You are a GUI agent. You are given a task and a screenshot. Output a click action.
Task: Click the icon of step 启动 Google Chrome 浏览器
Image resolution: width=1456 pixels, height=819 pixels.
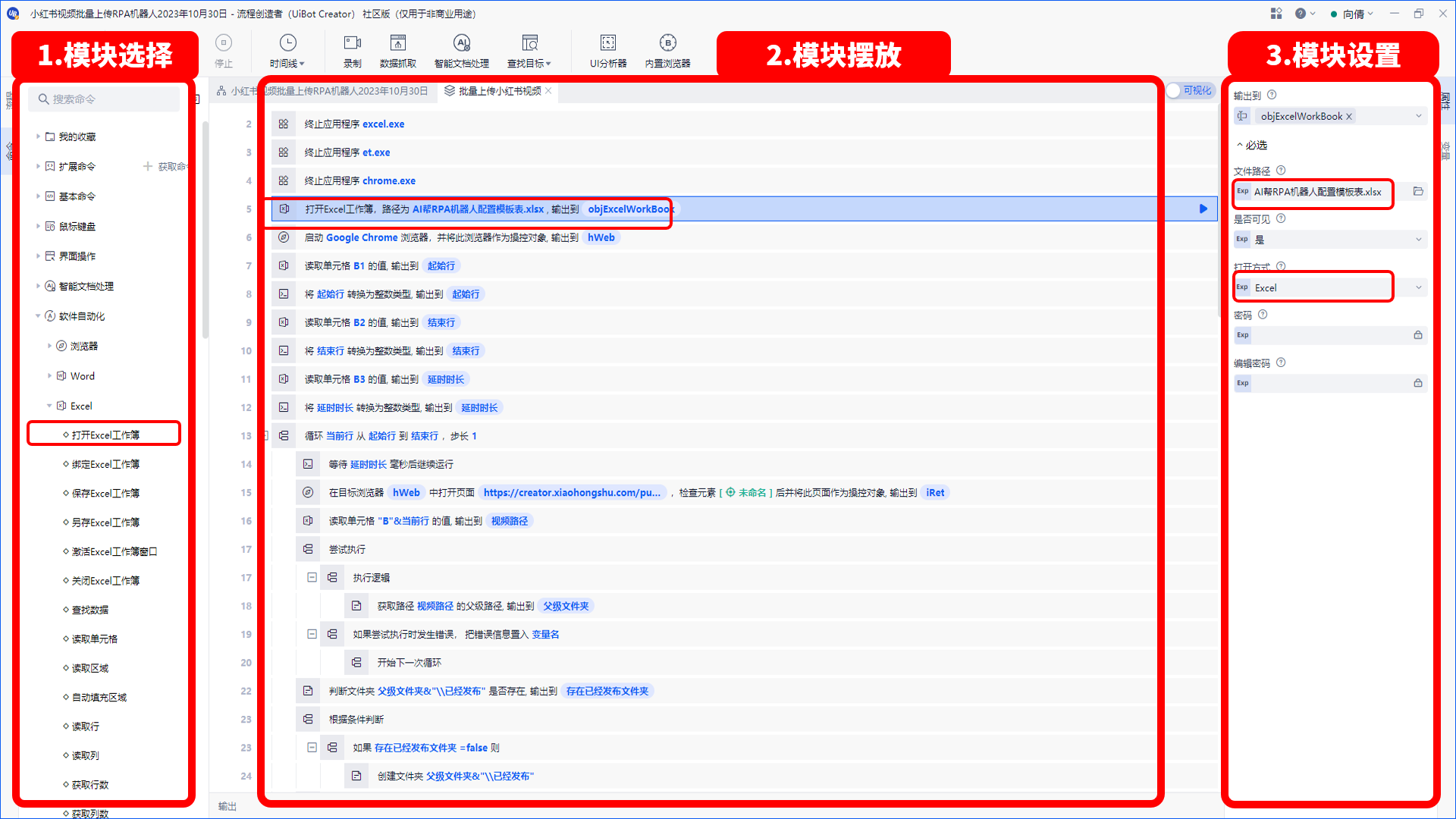(x=284, y=237)
